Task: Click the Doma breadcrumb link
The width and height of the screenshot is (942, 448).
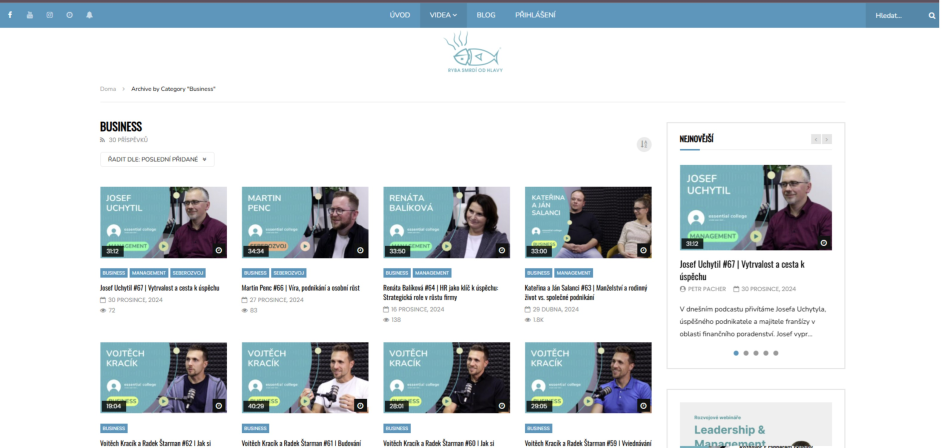Action: tap(108, 89)
